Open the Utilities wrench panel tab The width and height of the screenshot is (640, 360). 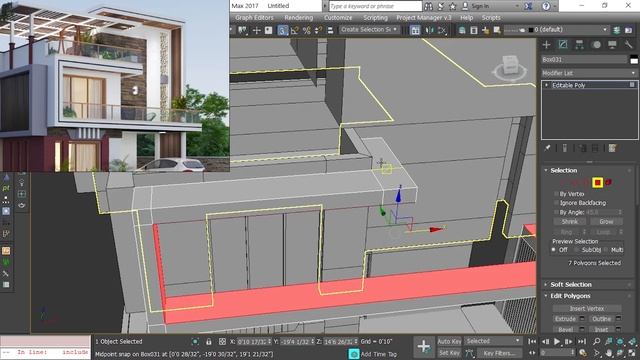pyautogui.click(x=628, y=44)
